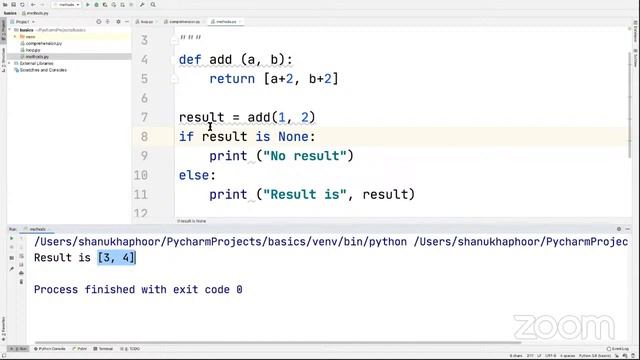The width and height of the screenshot is (640, 360).
Task: Click the Debug bug icon in the top toolbar
Action: (x=96, y=4)
